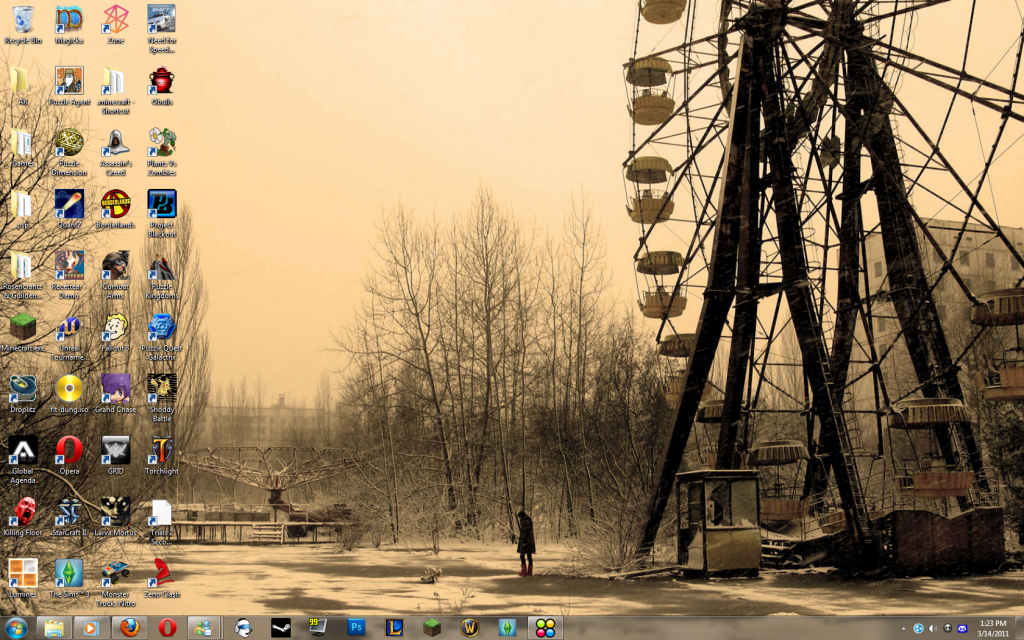The width and height of the screenshot is (1024, 640).
Task: Show hidden system tray icons
Action: click(x=903, y=628)
